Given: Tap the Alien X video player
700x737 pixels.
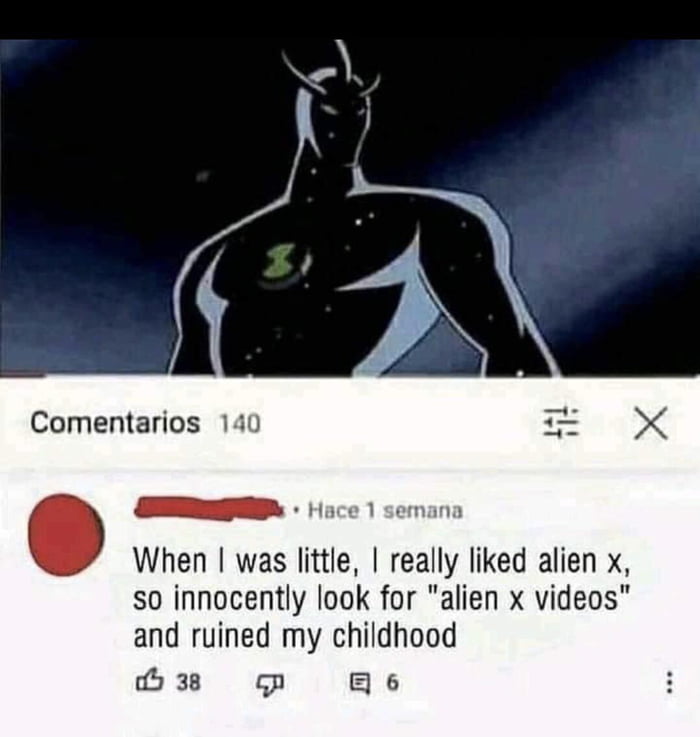Looking at the screenshot, I should [350, 208].
